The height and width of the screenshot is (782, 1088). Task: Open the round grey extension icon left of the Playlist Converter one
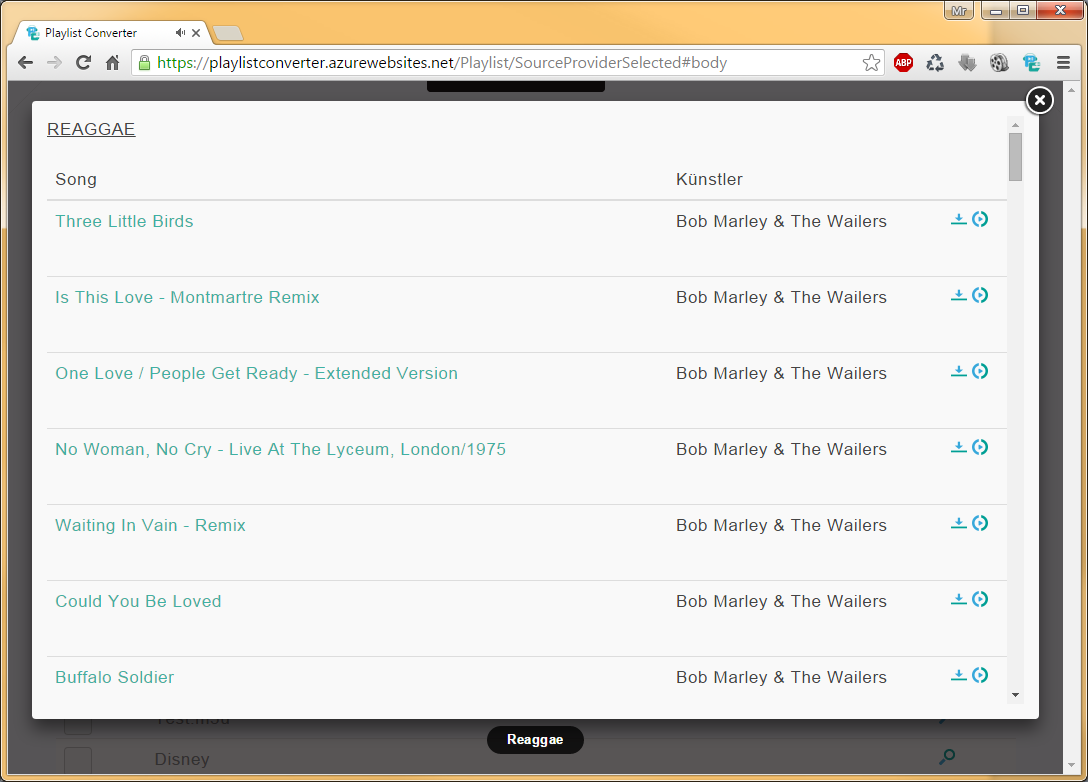(x=999, y=63)
